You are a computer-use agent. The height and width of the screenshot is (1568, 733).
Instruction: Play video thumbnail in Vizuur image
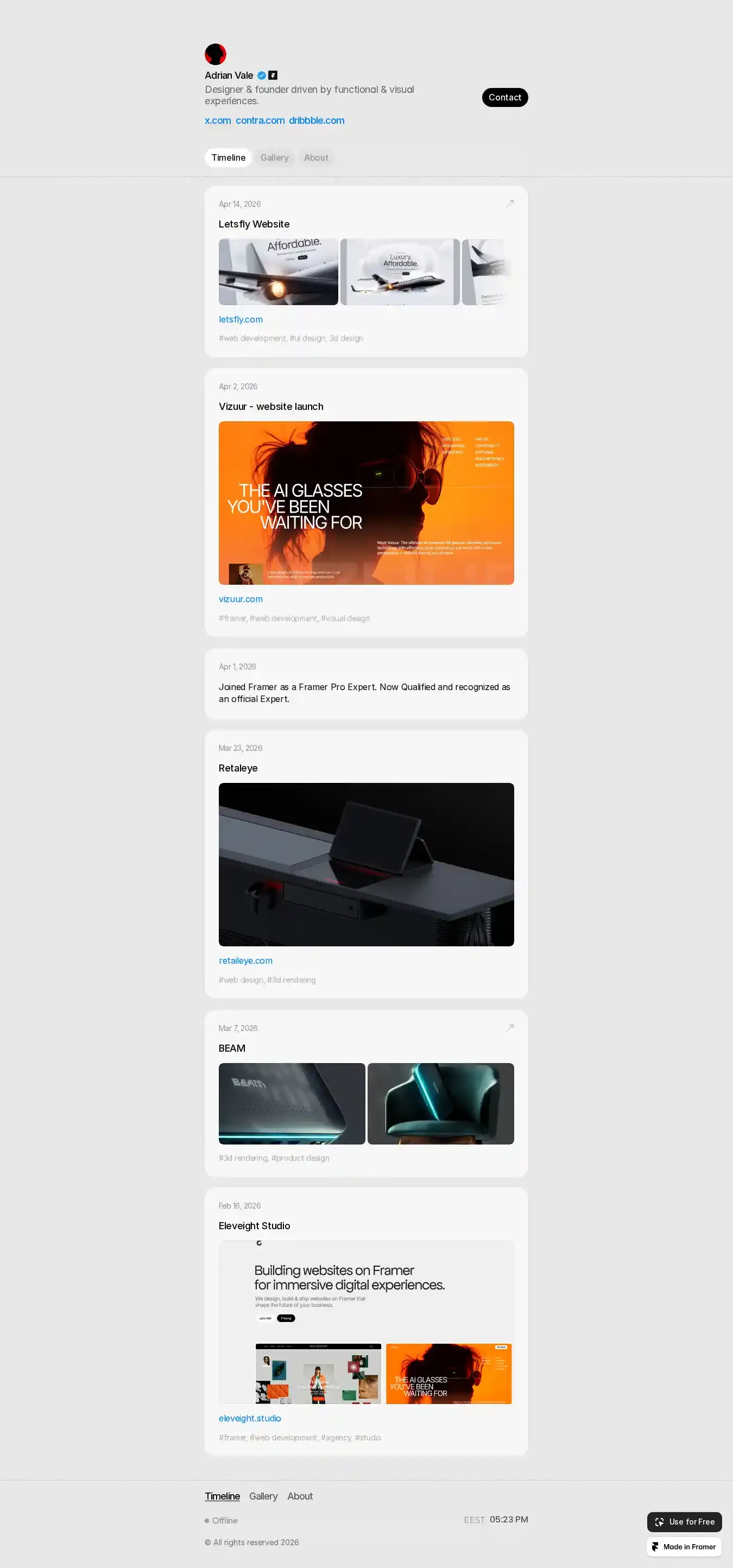pyautogui.click(x=246, y=573)
